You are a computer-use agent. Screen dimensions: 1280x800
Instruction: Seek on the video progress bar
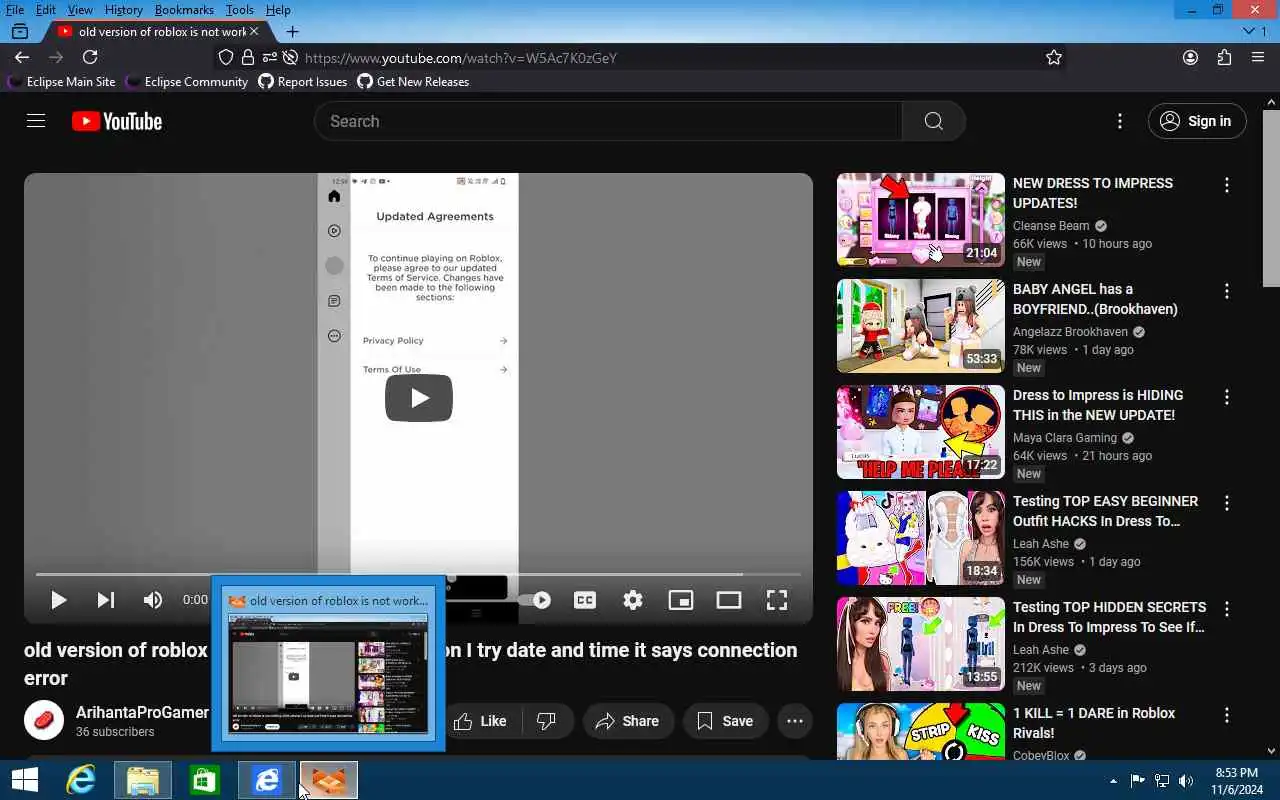418,574
